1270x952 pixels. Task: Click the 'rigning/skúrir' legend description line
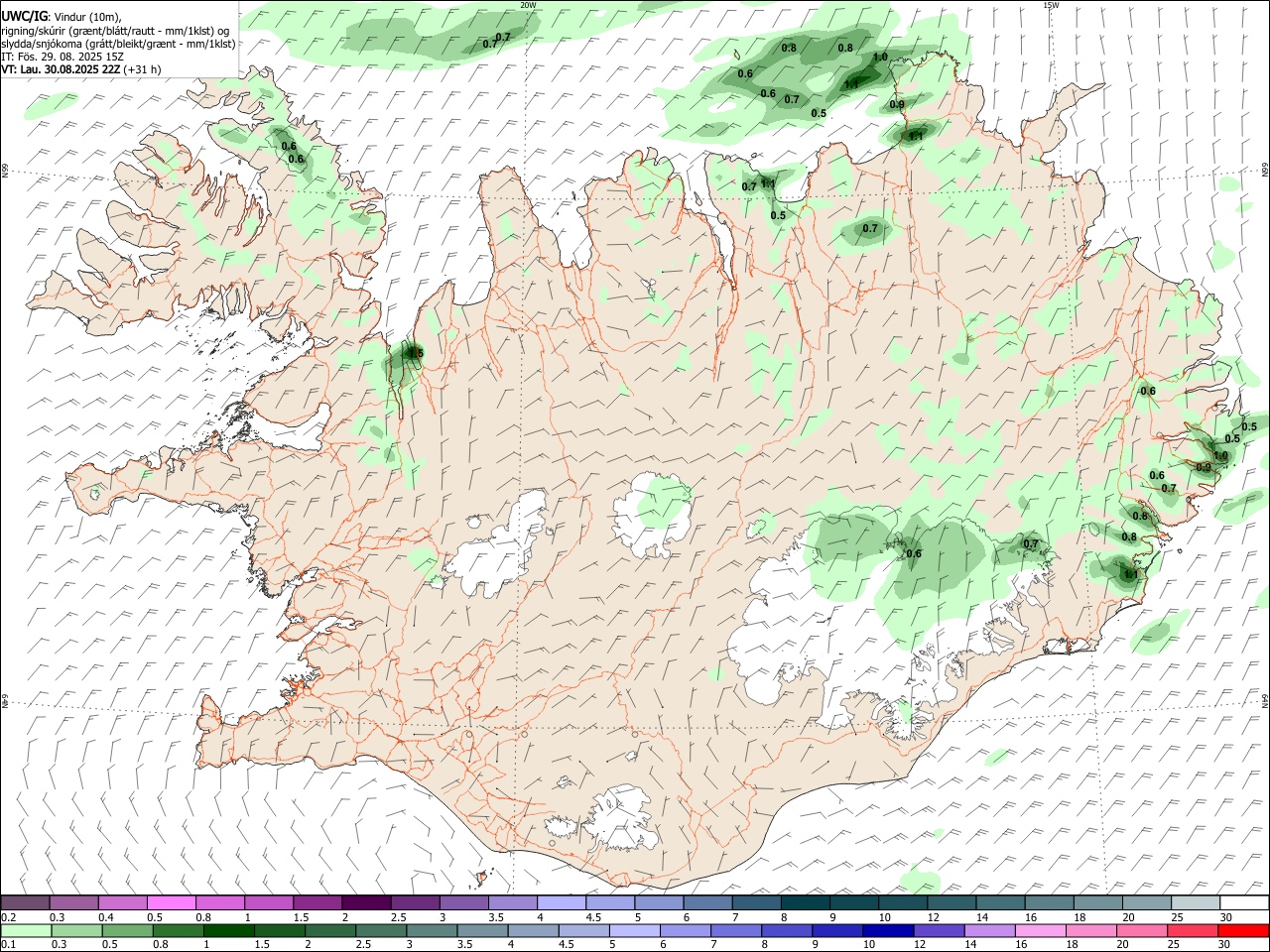click(115, 31)
